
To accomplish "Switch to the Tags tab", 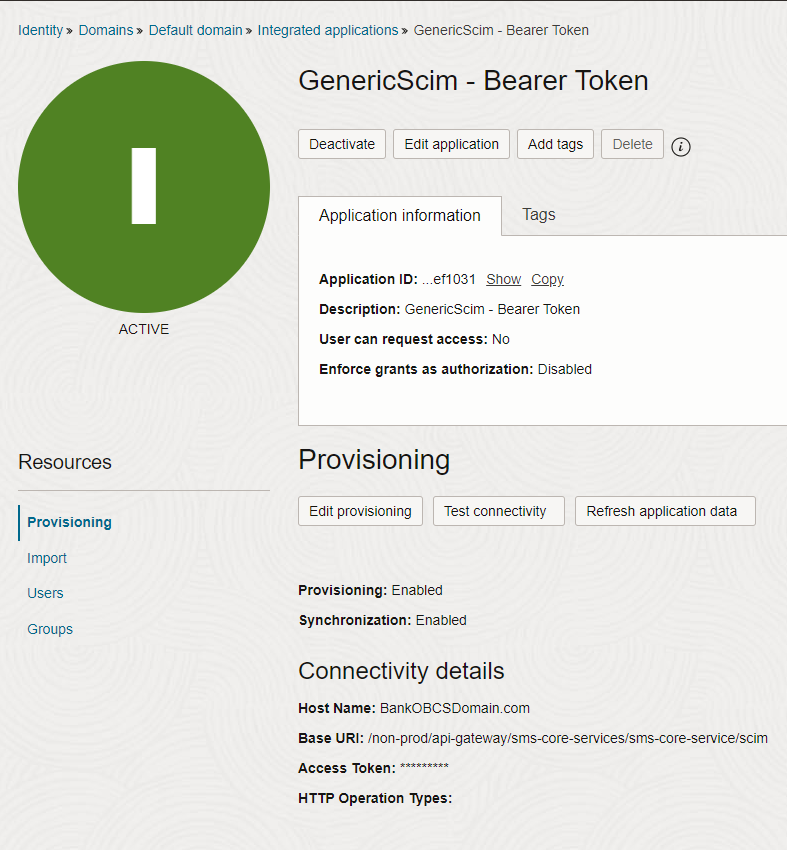I will click(x=539, y=215).
